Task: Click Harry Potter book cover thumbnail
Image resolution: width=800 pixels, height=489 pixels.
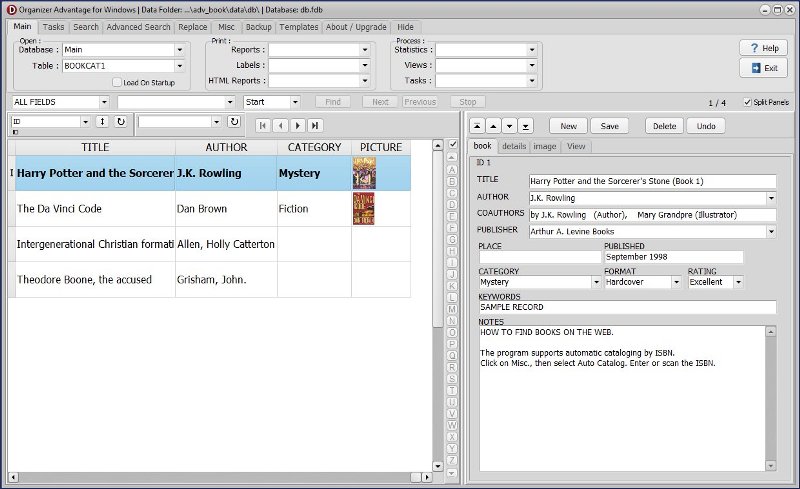Action: pyautogui.click(x=364, y=173)
